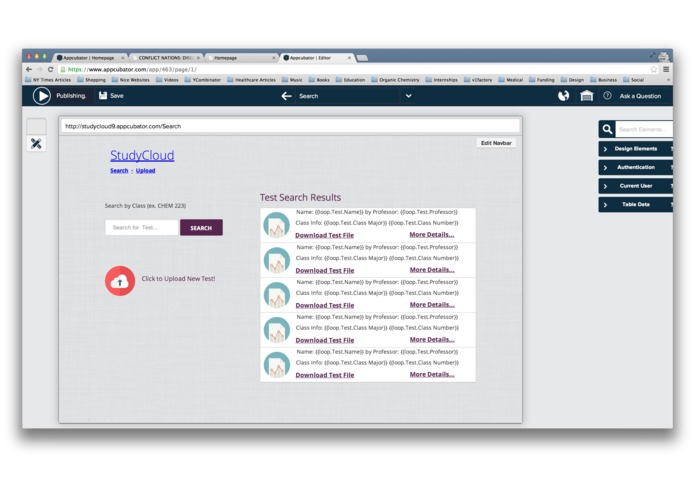Click the Edit Navbar button
The image size is (695, 494).
tap(496, 143)
